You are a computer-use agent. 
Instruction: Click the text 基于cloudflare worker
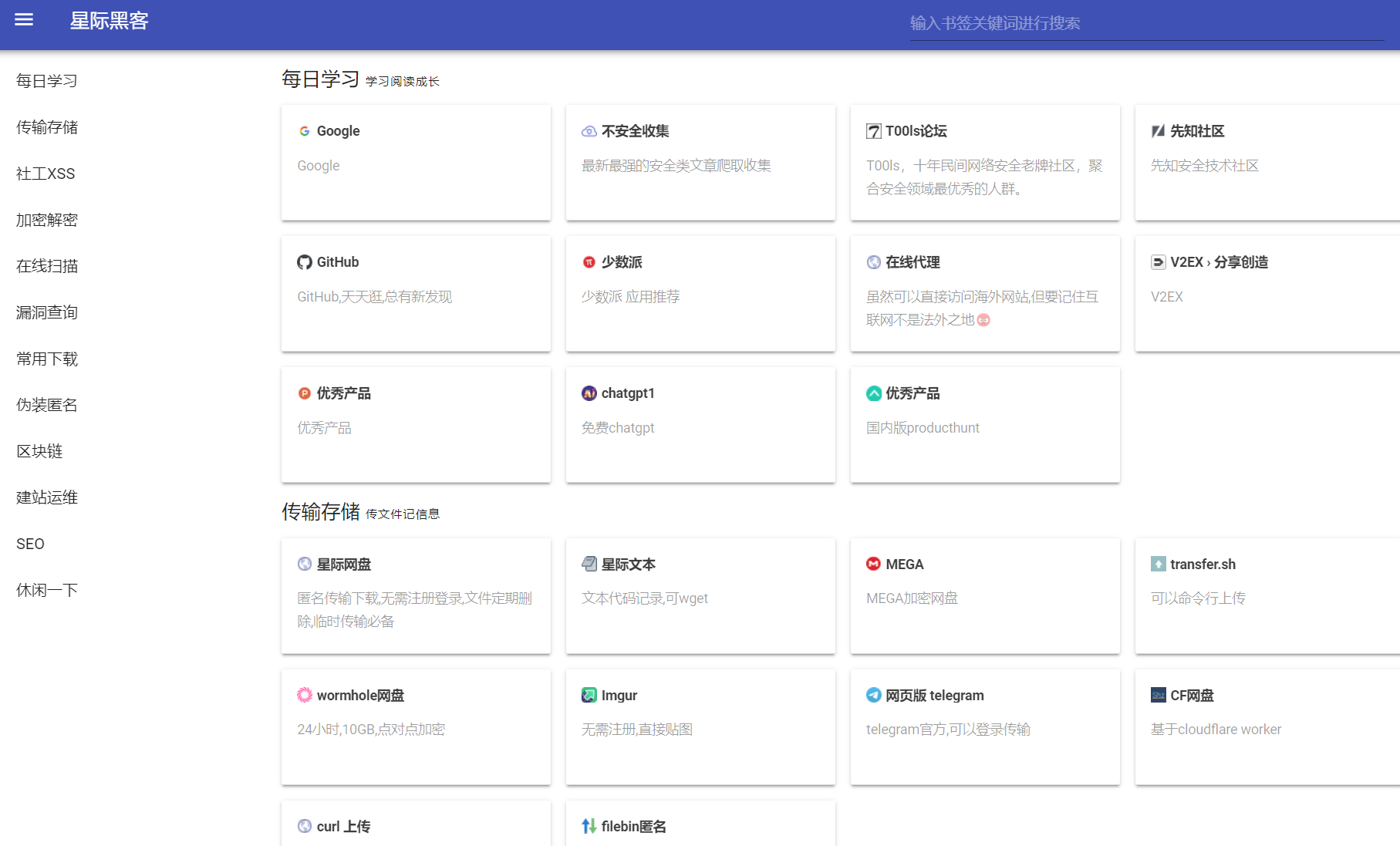tap(1216, 730)
